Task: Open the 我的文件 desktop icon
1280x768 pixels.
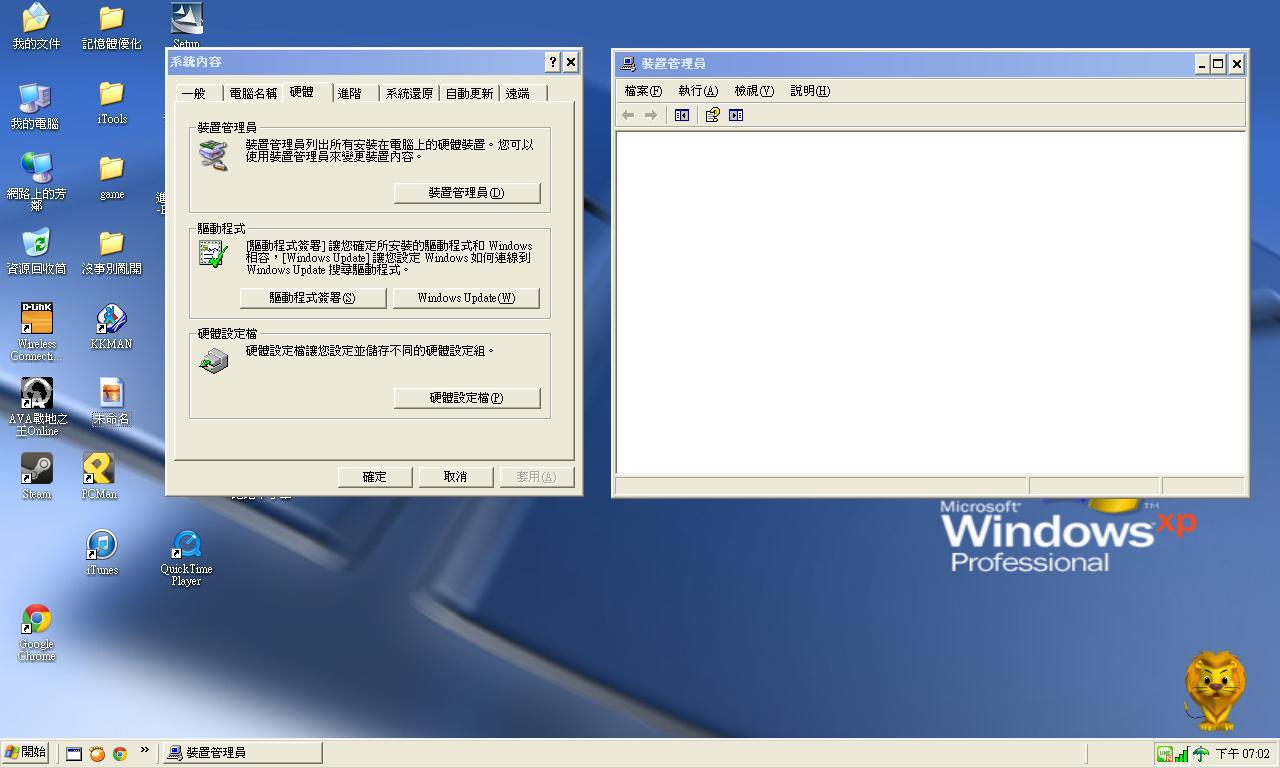Action: point(36,26)
